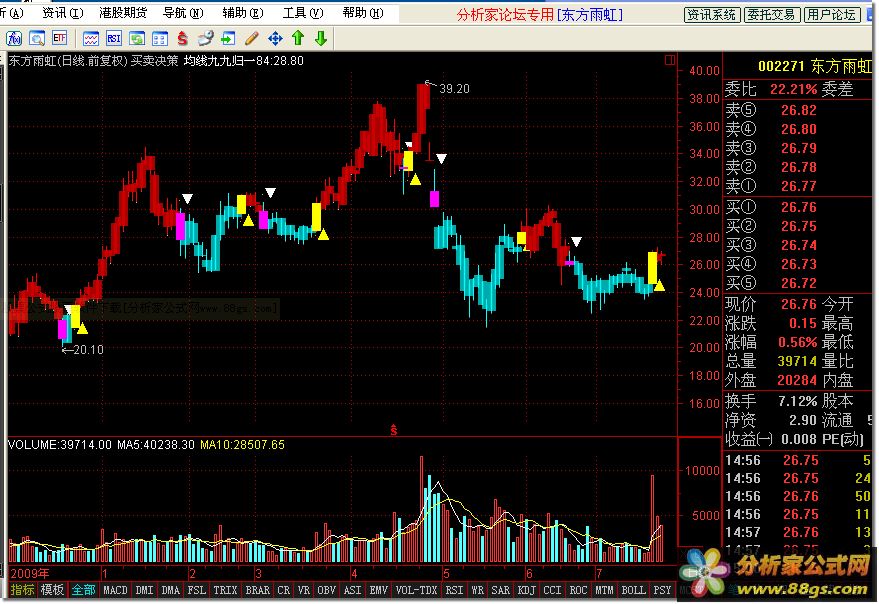Viewport: 879px width, 604px height.
Task: Click the wavy-line chart toolbar icon
Action: 91,38
